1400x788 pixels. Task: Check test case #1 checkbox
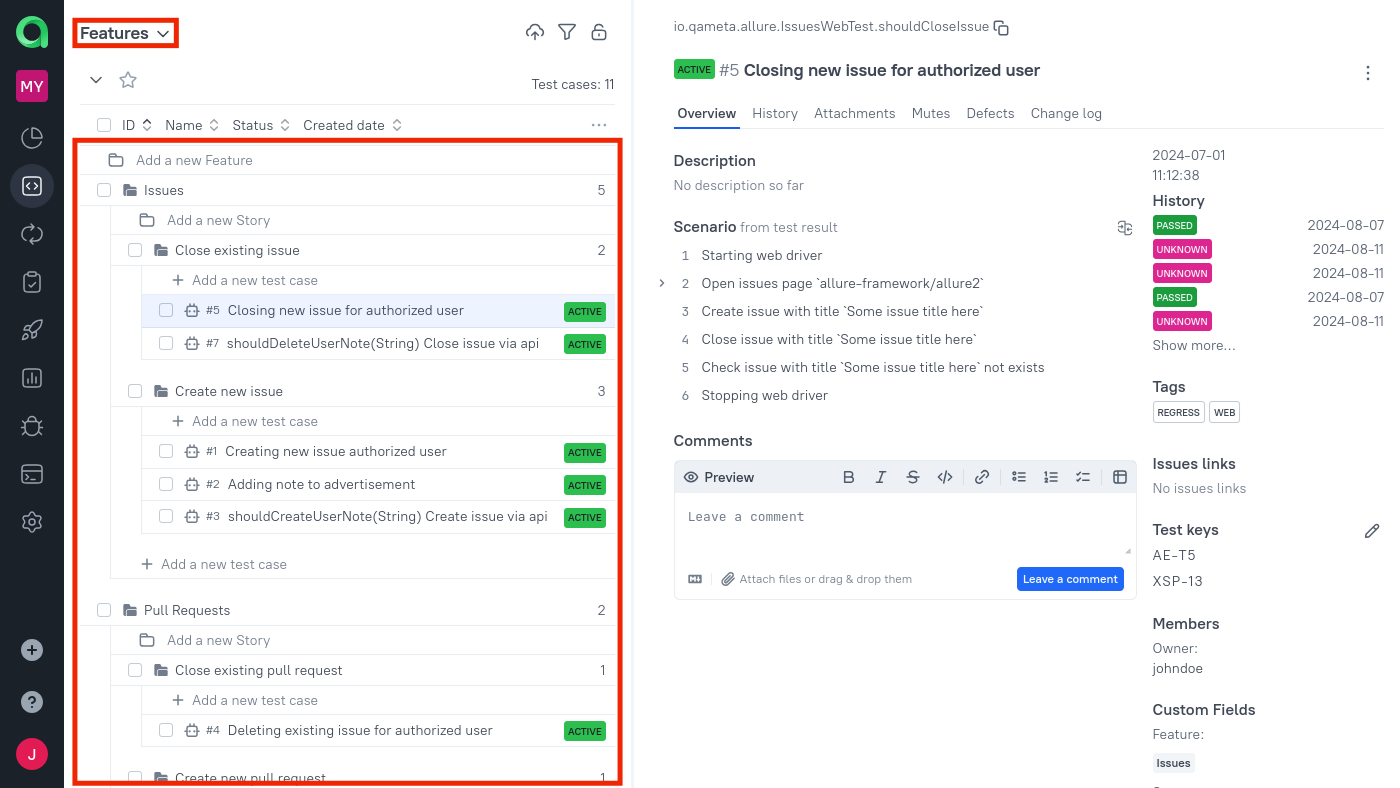(x=166, y=451)
